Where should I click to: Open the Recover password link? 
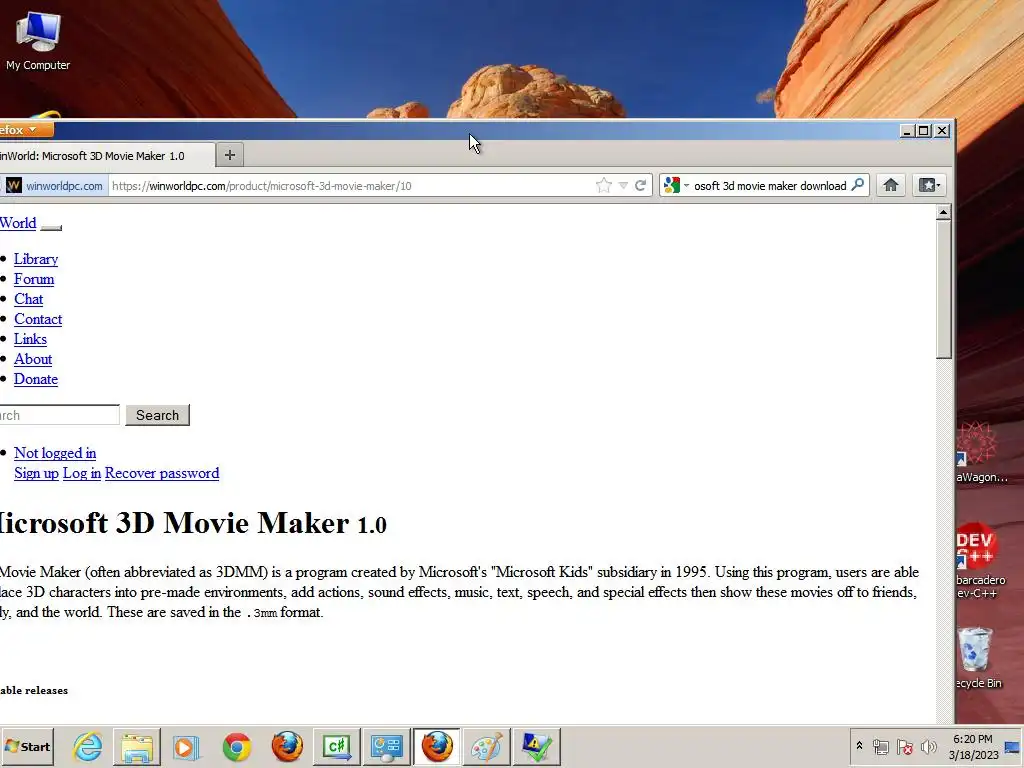coord(162,473)
